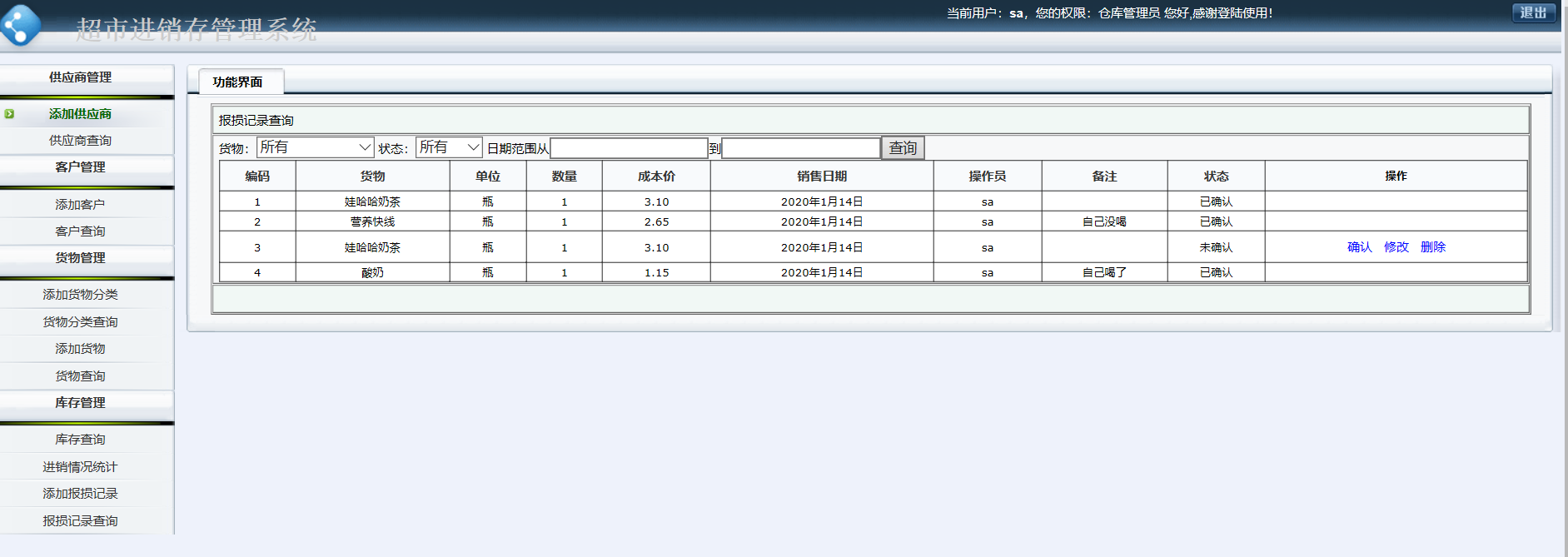Open 添加供应商 in sidebar
Image resolution: width=1568 pixels, height=557 pixels.
click(x=80, y=114)
